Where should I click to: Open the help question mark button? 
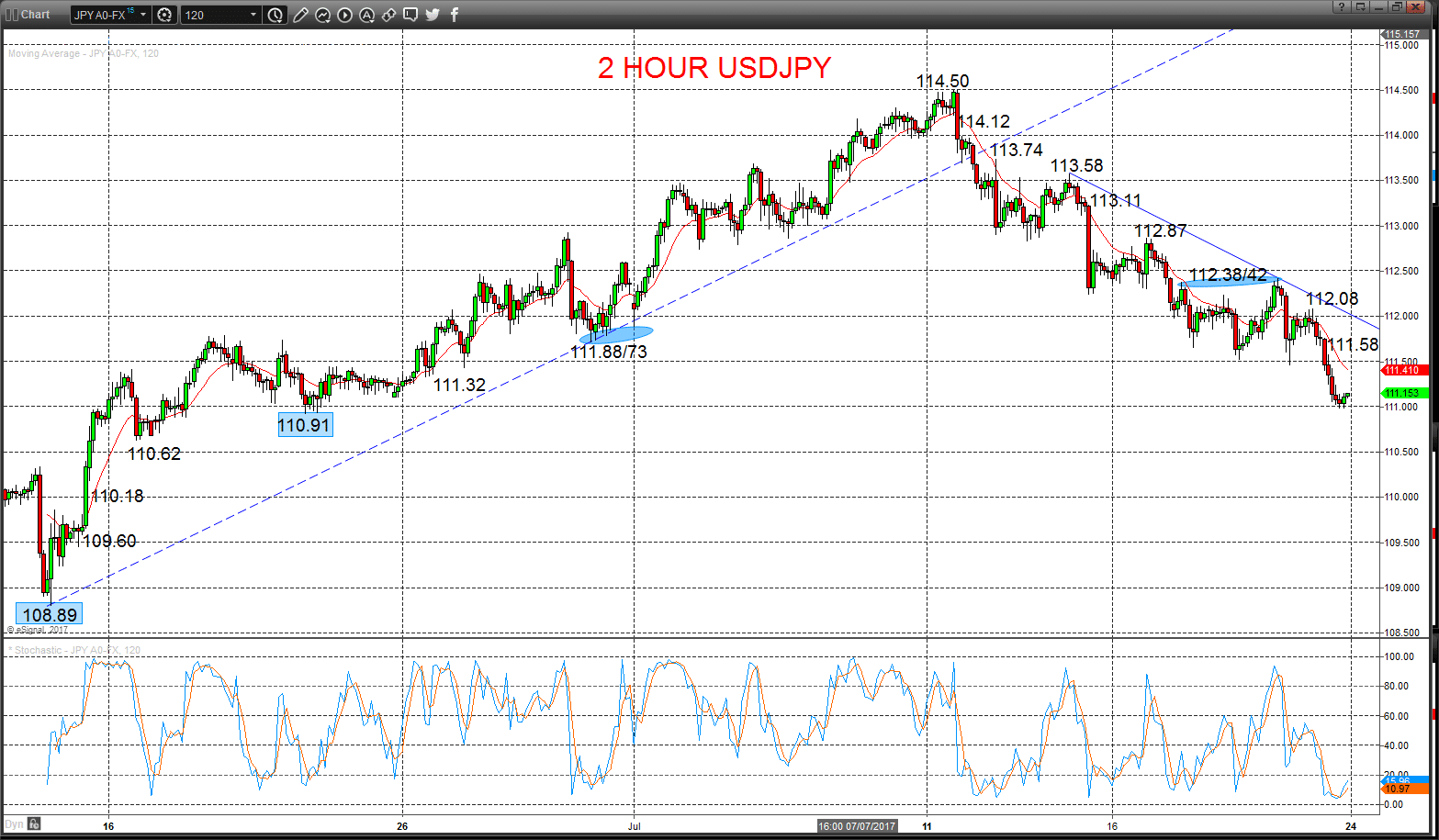(x=1342, y=6)
